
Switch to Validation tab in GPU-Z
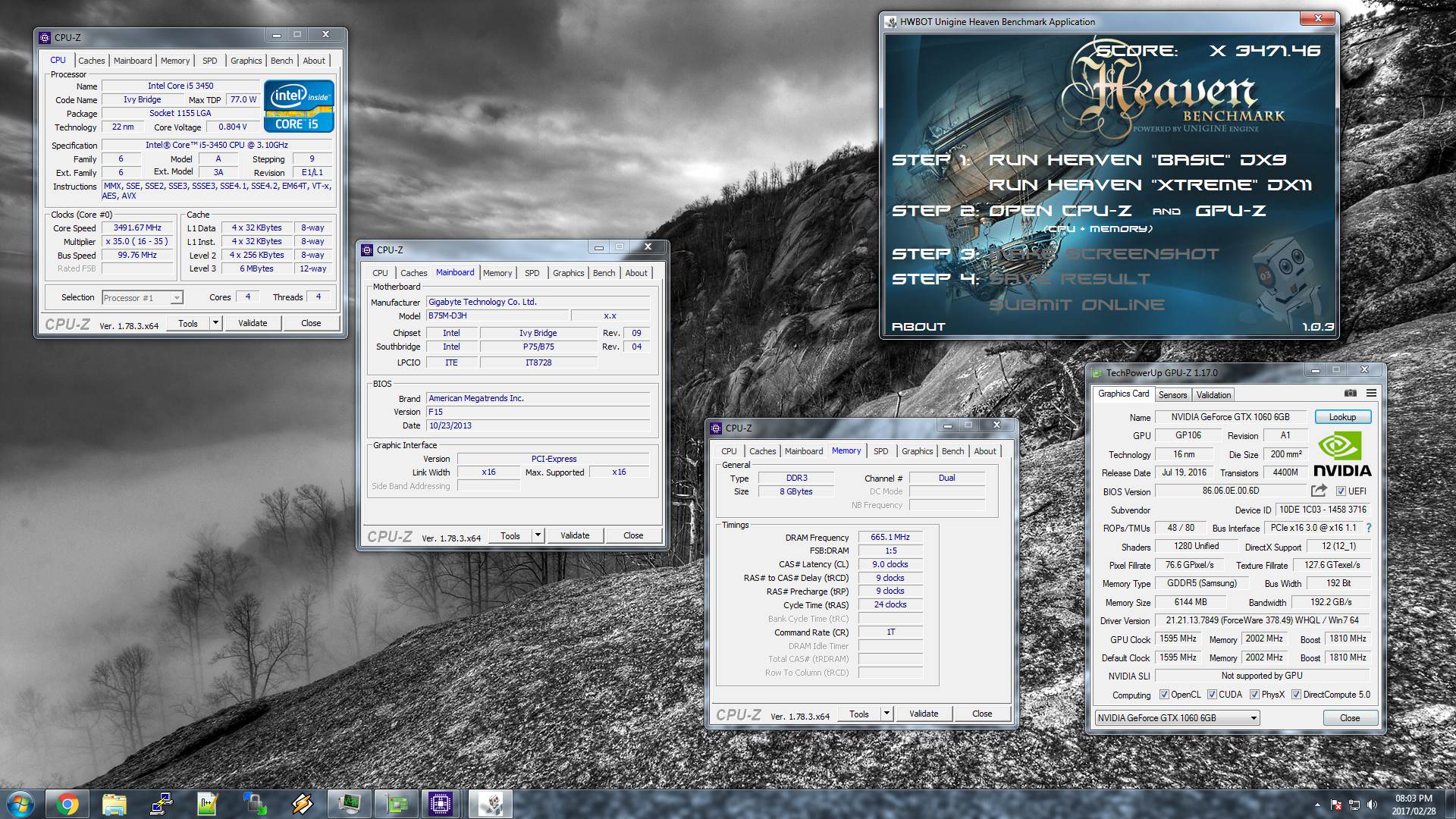tap(1213, 395)
